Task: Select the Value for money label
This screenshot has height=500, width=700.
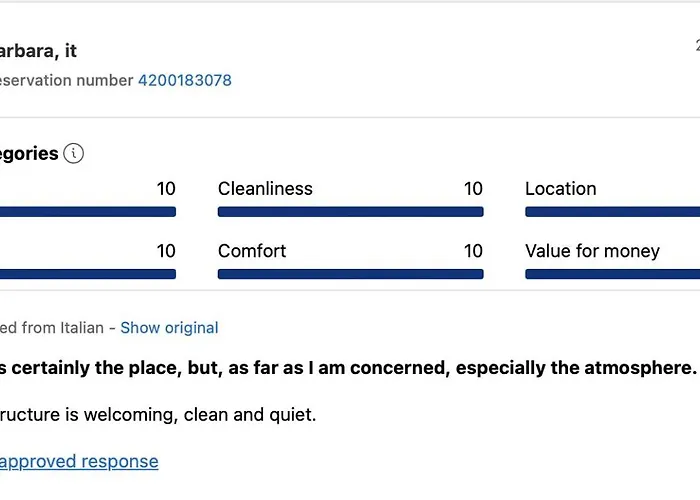Action: click(592, 251)
